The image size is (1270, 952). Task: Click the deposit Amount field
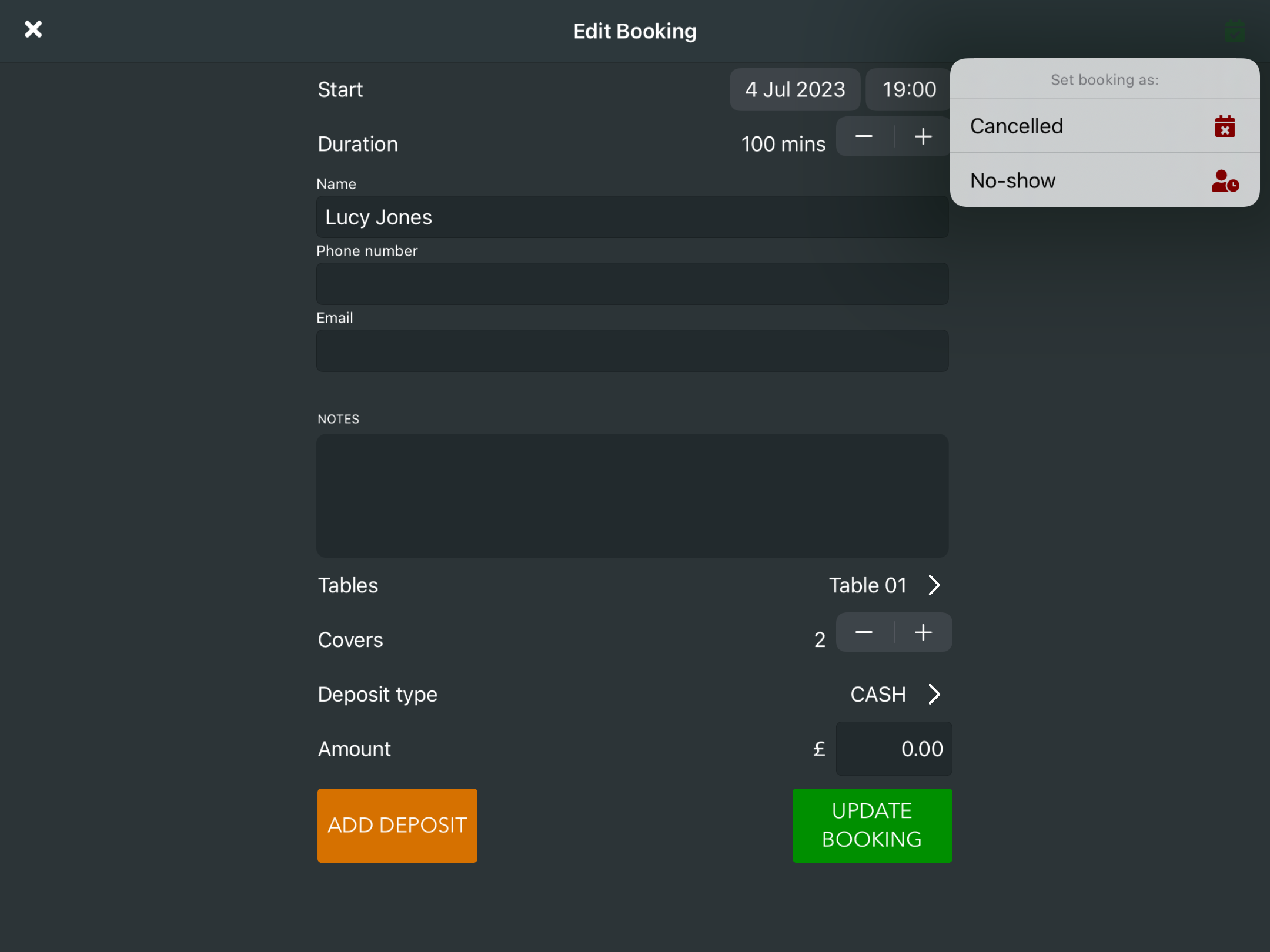coord(894,749)
